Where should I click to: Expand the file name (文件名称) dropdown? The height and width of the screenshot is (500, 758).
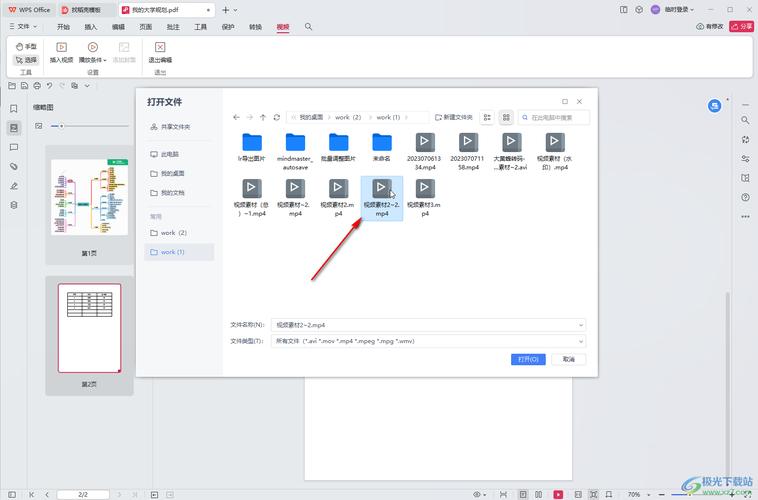[x=581, y=325]
